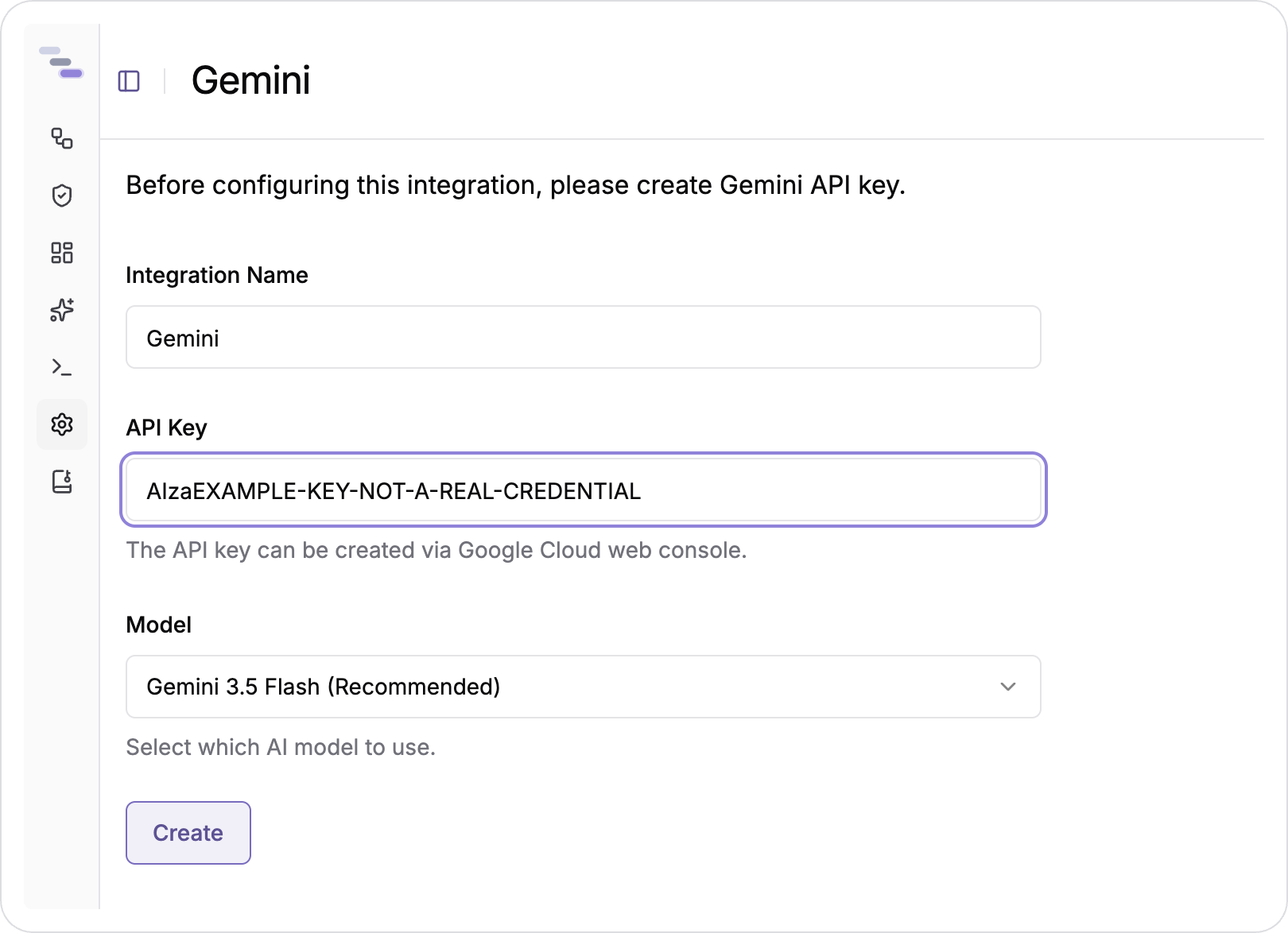Click the 'Select which AI model to use.' hint
Screen dimensions: 1288x933
(x=281, y=747)
